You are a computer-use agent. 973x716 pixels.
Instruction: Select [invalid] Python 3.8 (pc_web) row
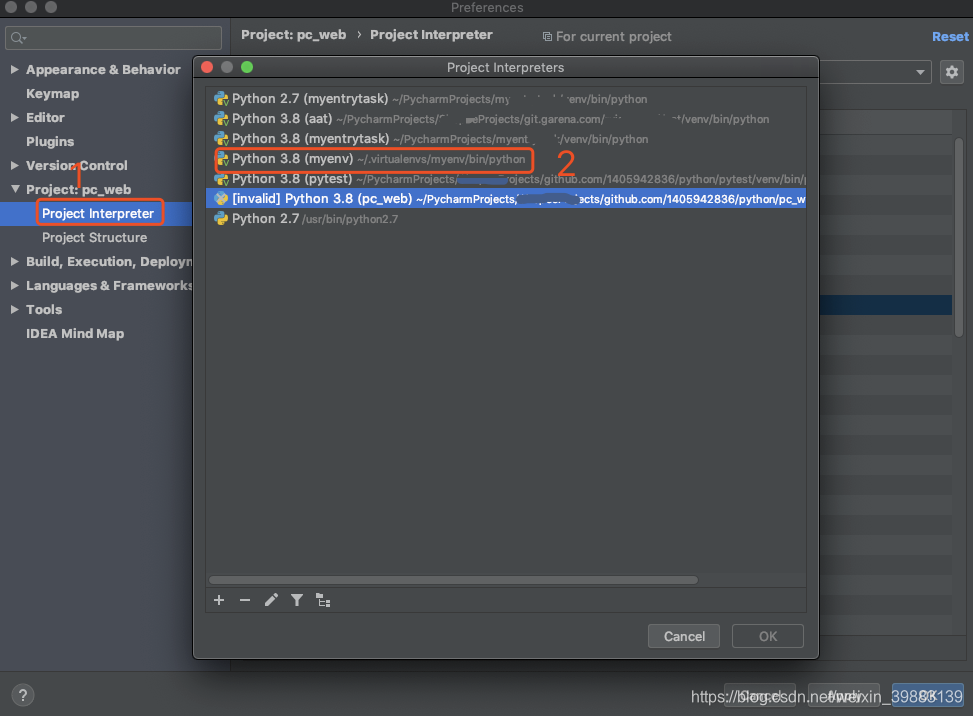(x=506, y=199)
